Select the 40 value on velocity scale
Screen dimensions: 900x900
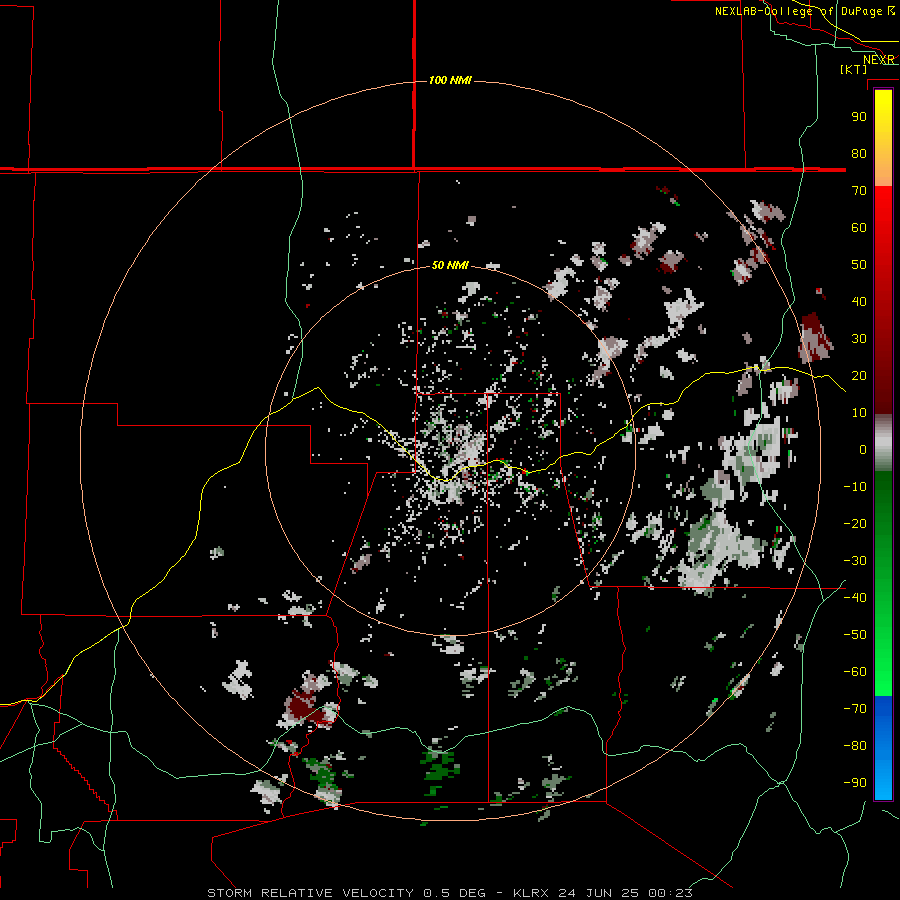(859, 301)
